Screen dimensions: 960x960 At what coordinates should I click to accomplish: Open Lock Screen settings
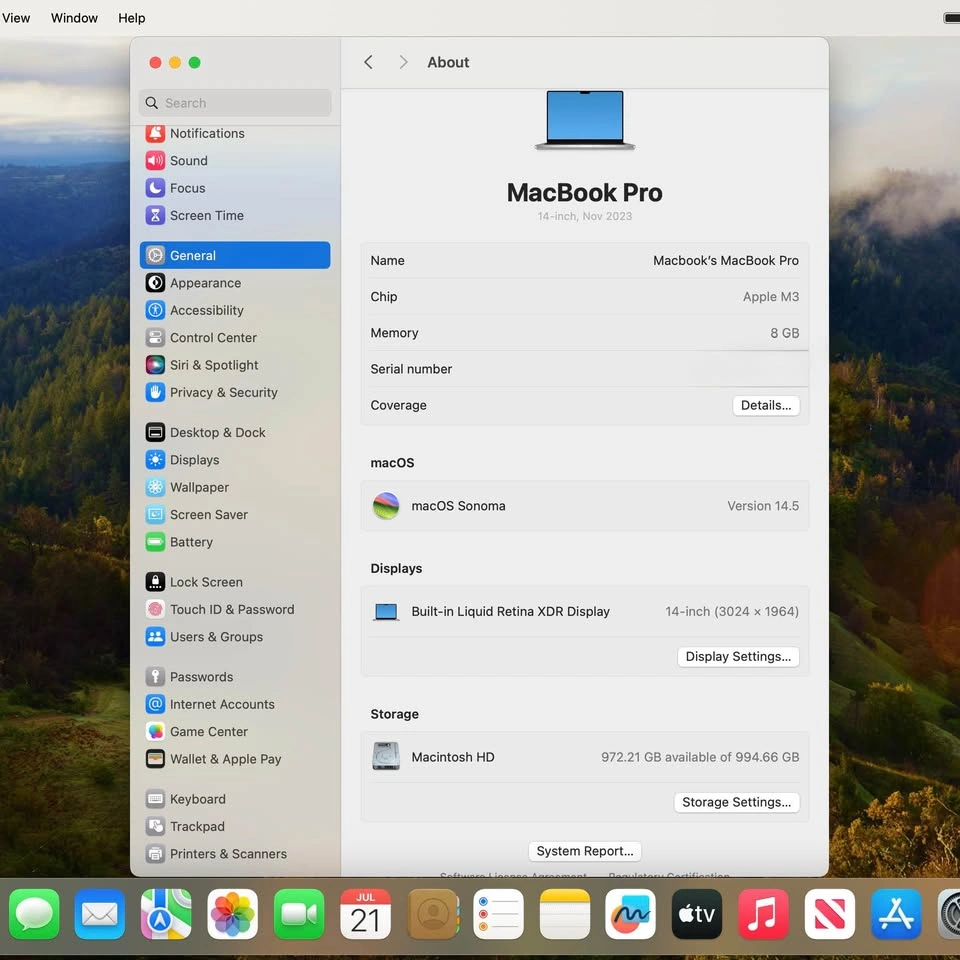234,582
